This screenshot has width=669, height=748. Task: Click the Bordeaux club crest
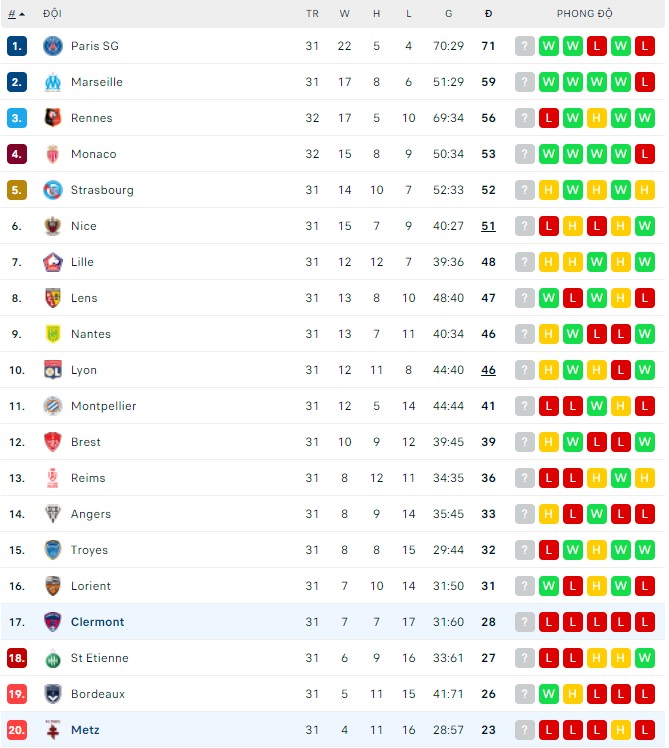point(53,694)
